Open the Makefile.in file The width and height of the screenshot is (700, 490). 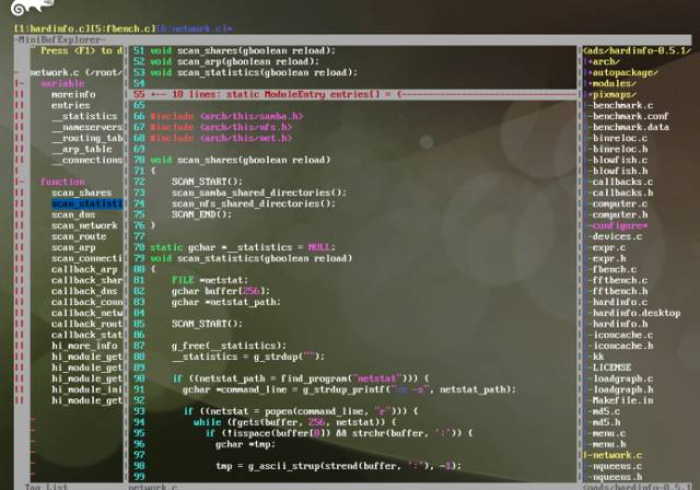(622, 400)
